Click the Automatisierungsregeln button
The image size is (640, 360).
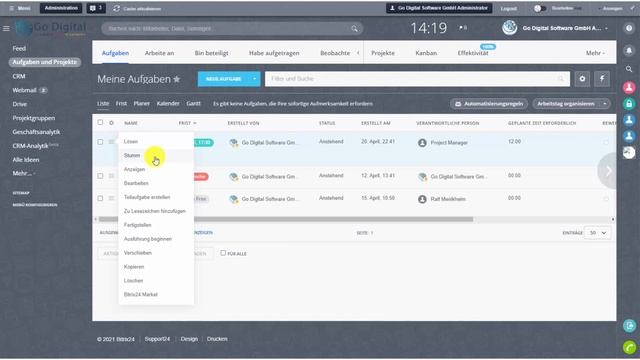[x=489, y=104]
